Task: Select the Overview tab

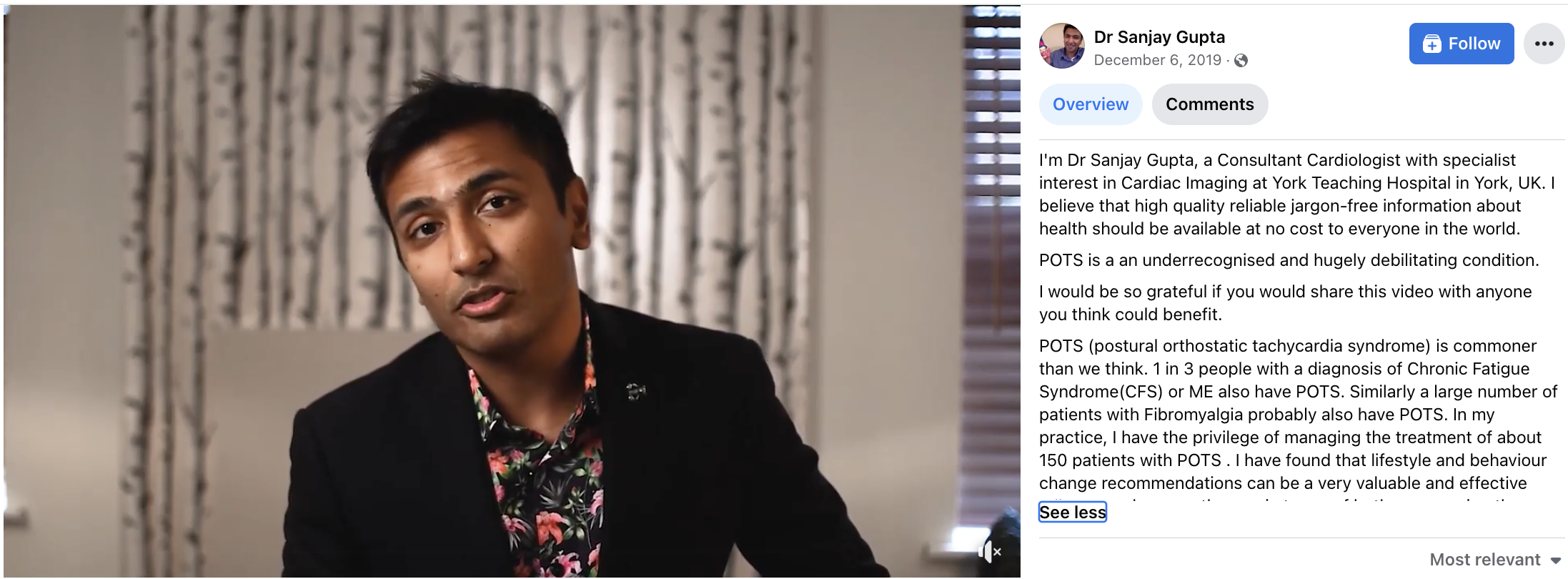Action: [x=1091, y=104]
